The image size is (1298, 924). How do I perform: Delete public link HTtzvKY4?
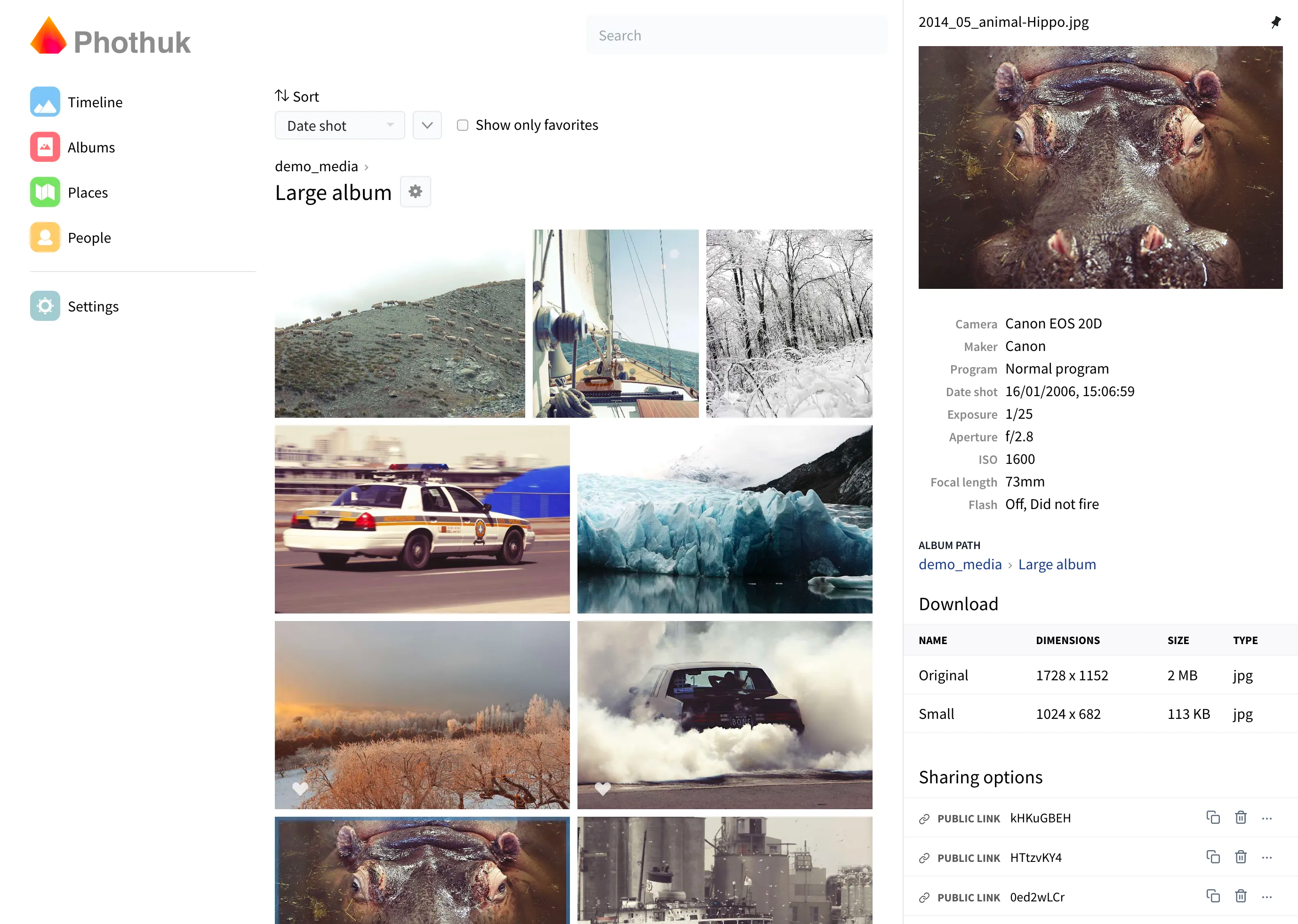point(1241,857)
